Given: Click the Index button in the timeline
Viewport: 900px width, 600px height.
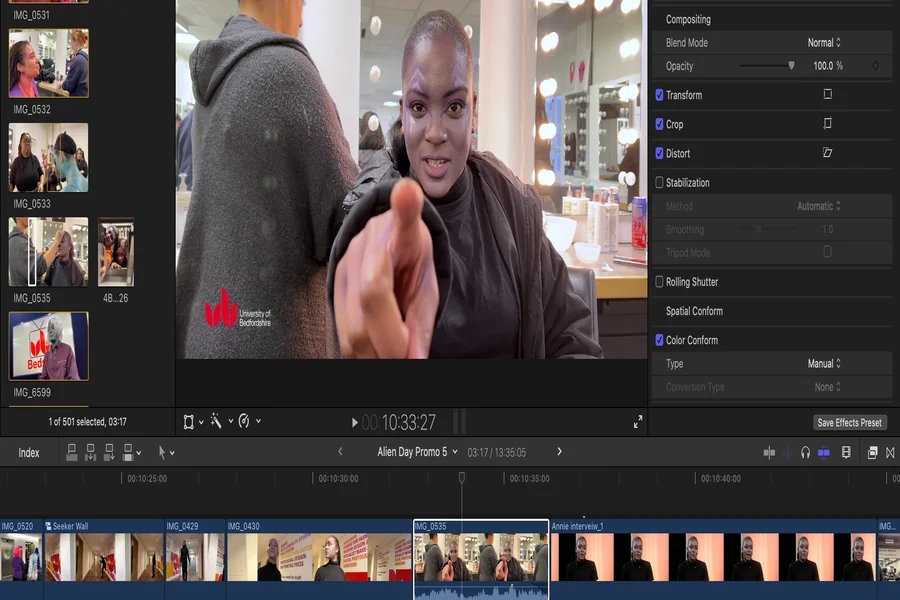Looking at the screenshot, I should pos(28,451).
